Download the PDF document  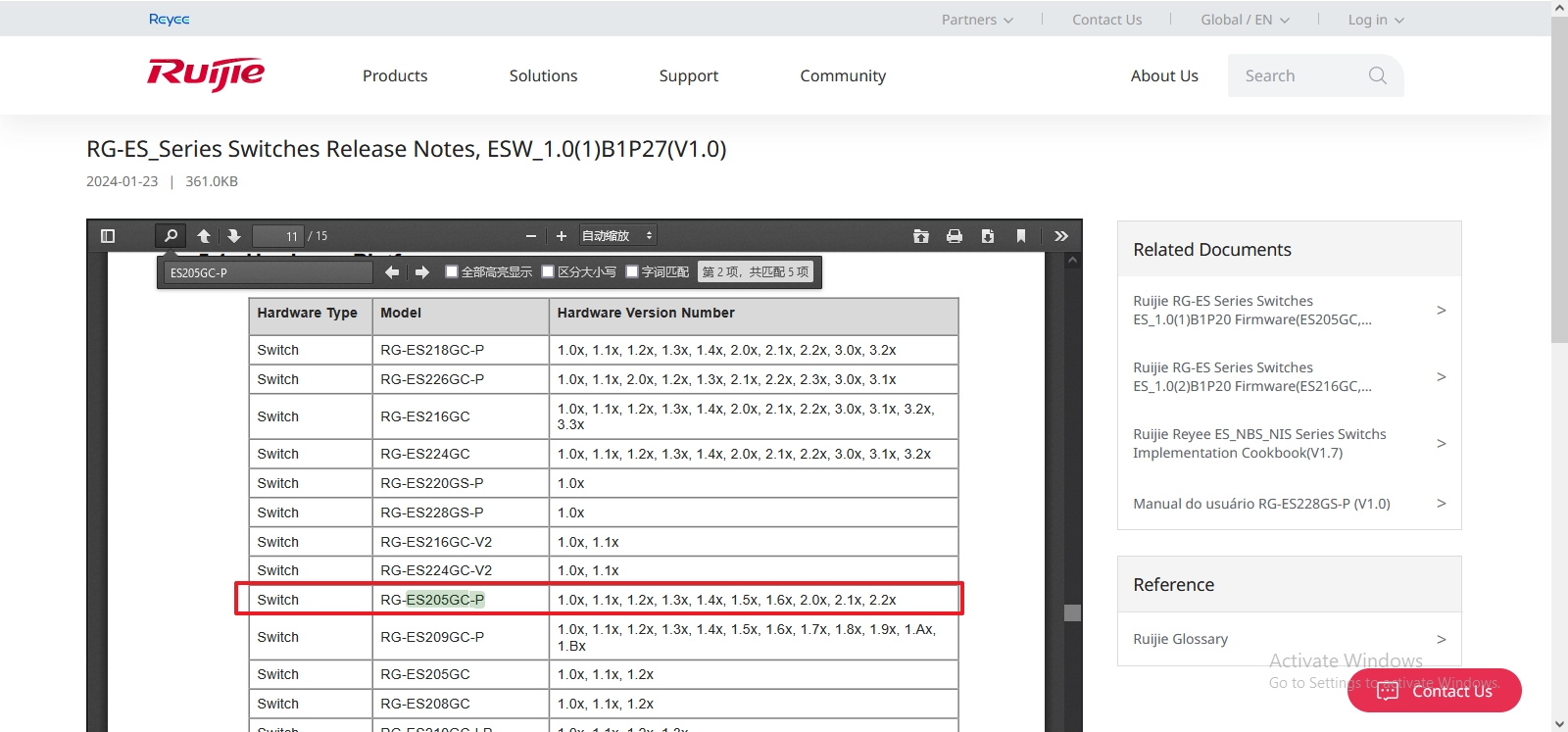coord(988,236)
